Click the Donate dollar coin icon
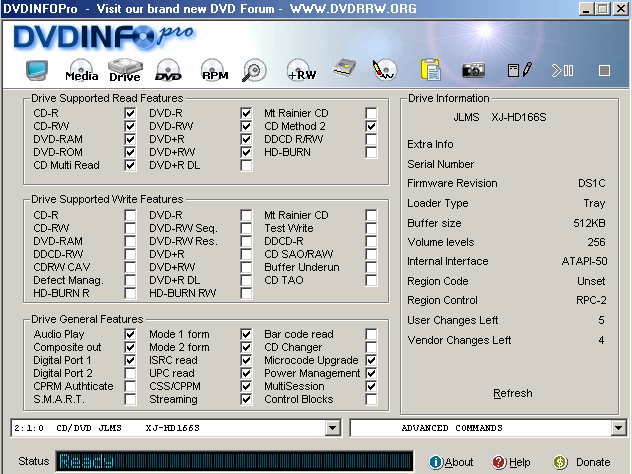 560,462
